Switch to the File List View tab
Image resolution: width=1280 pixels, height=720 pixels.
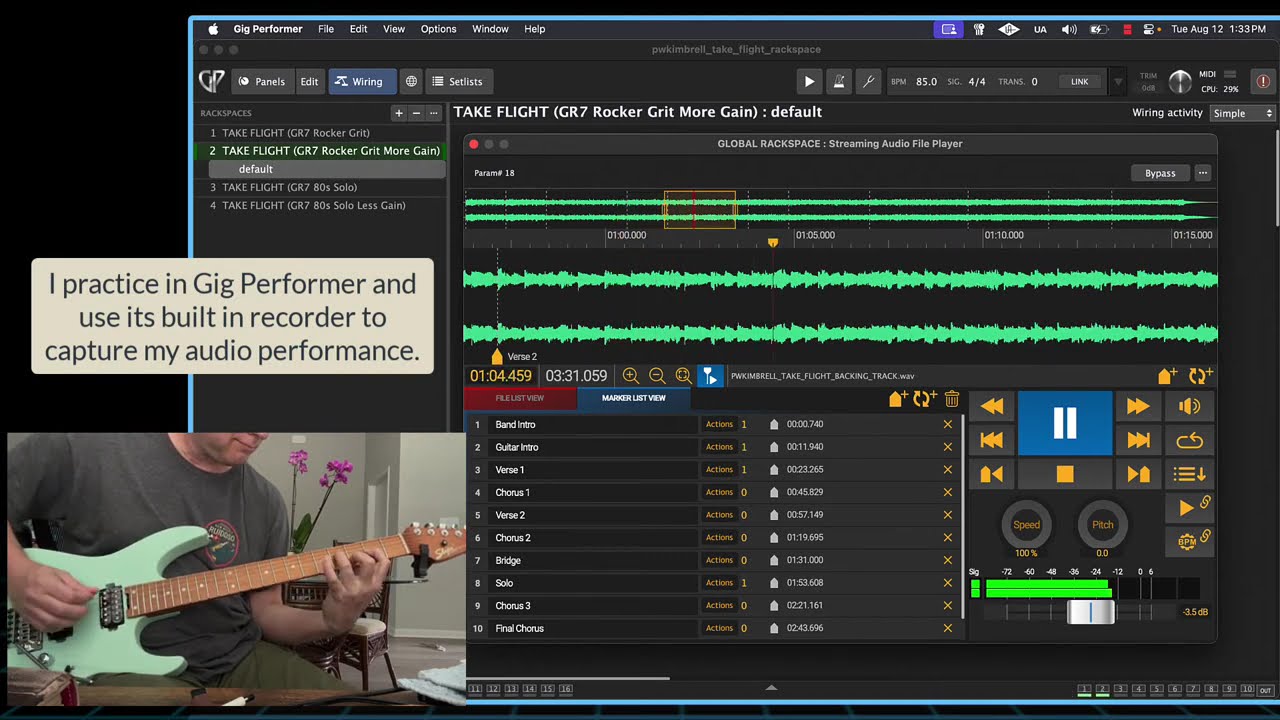tap(520, 398)
